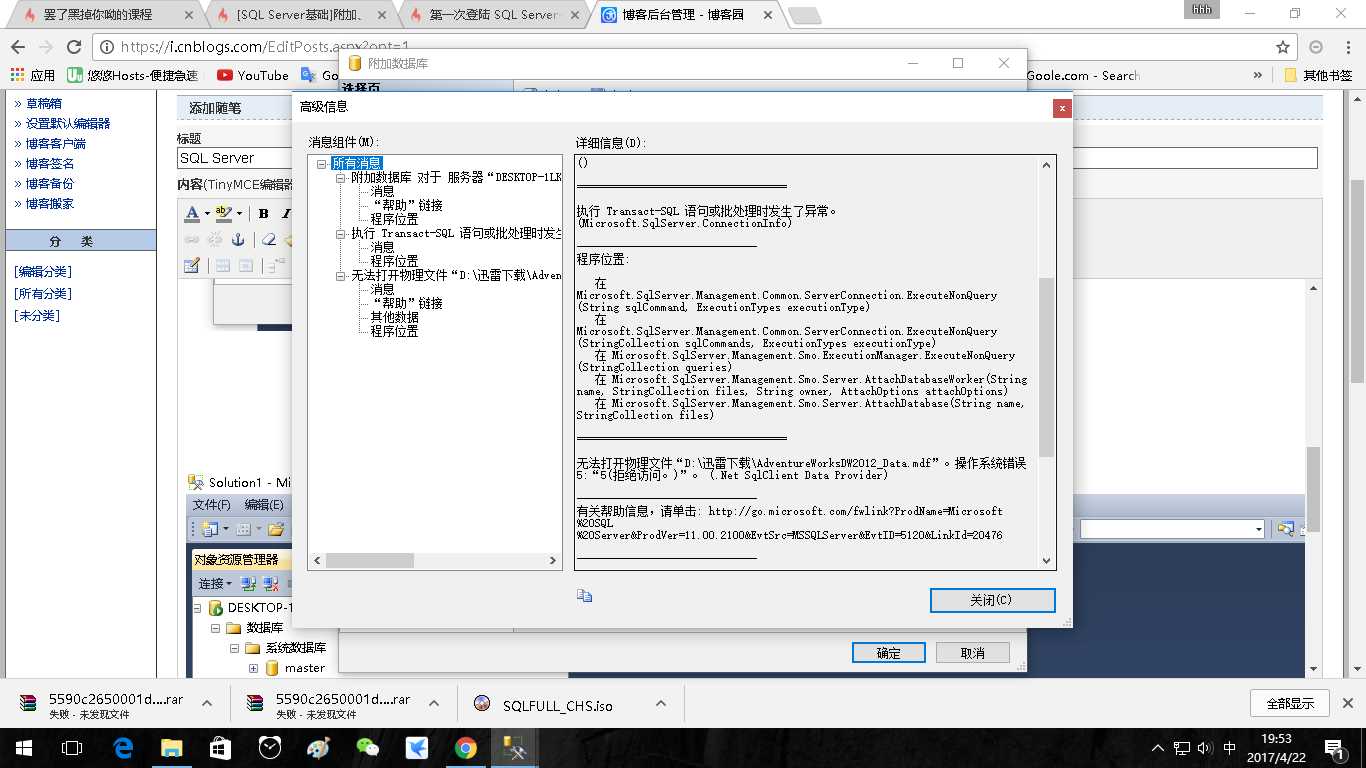Open 文件(F) menu in SSMS screenshot
This screenshot has width=1366, height=768.
[212, 505]
